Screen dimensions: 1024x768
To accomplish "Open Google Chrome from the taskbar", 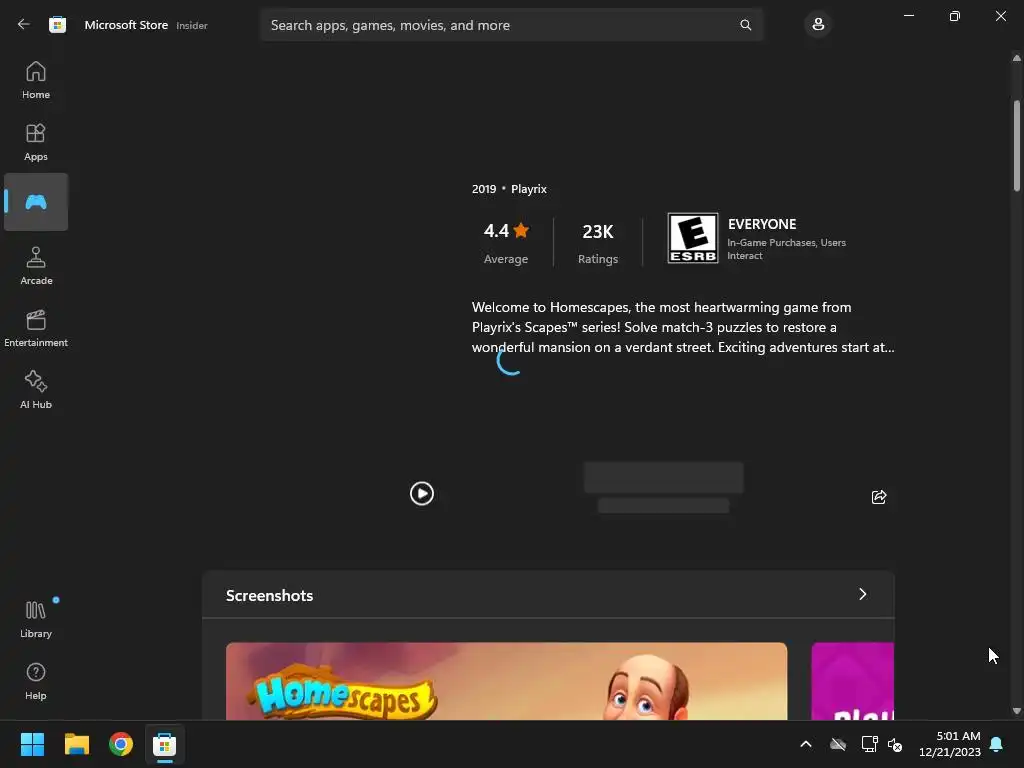I will tap(121, 744).
